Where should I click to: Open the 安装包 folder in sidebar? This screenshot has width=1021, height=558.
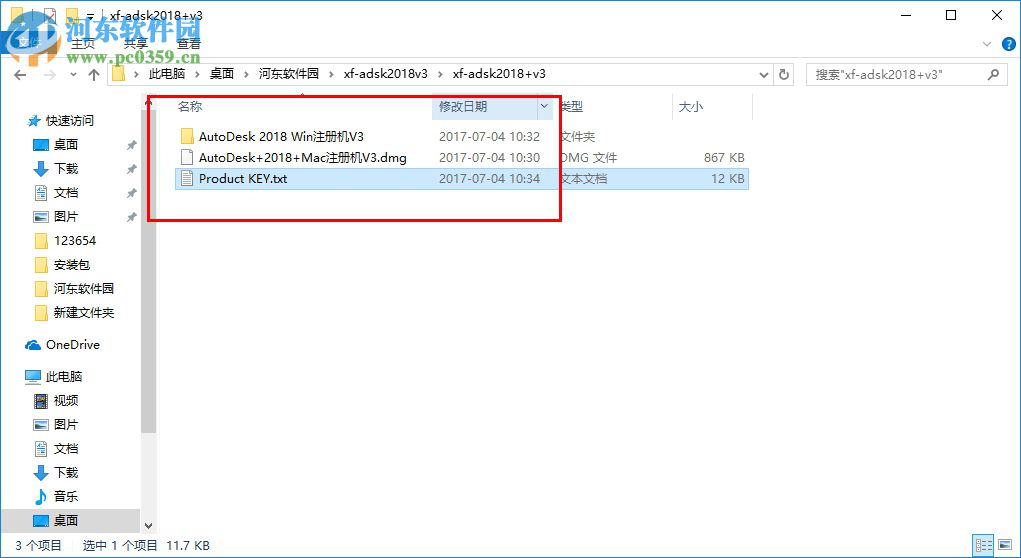(x=72, y=264)
